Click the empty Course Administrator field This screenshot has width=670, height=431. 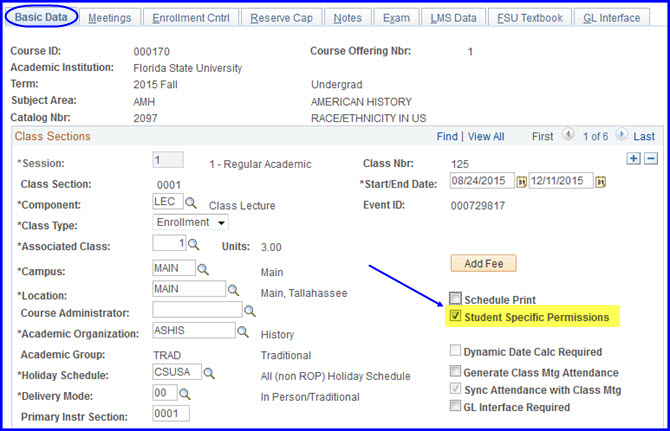coord(197,309)
